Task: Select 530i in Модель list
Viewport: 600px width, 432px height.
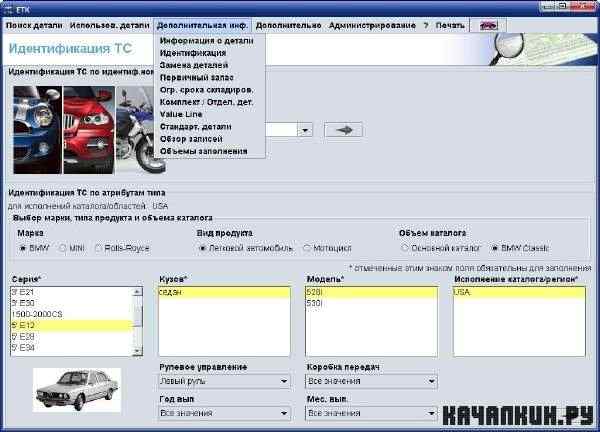Action: point(371,303)
